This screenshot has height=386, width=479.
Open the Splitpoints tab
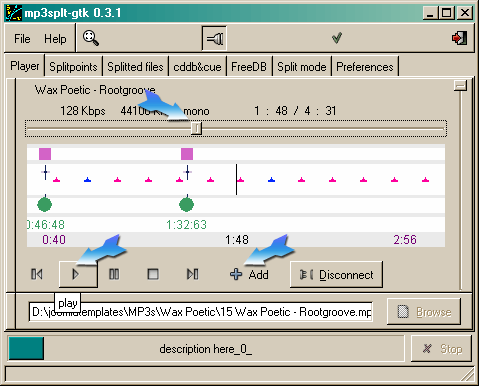click(x=73, y=67)
